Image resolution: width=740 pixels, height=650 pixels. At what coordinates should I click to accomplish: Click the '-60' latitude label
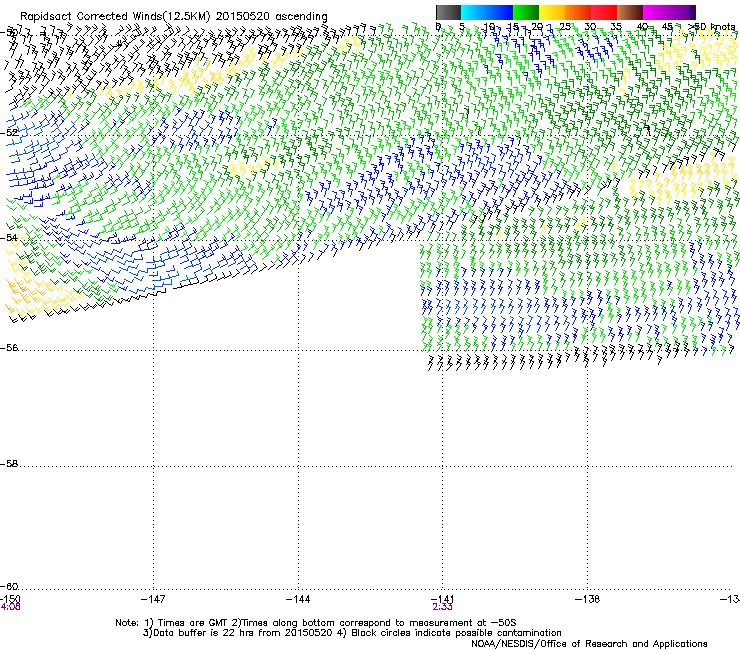pyautogui.click(x=9, y=586)
